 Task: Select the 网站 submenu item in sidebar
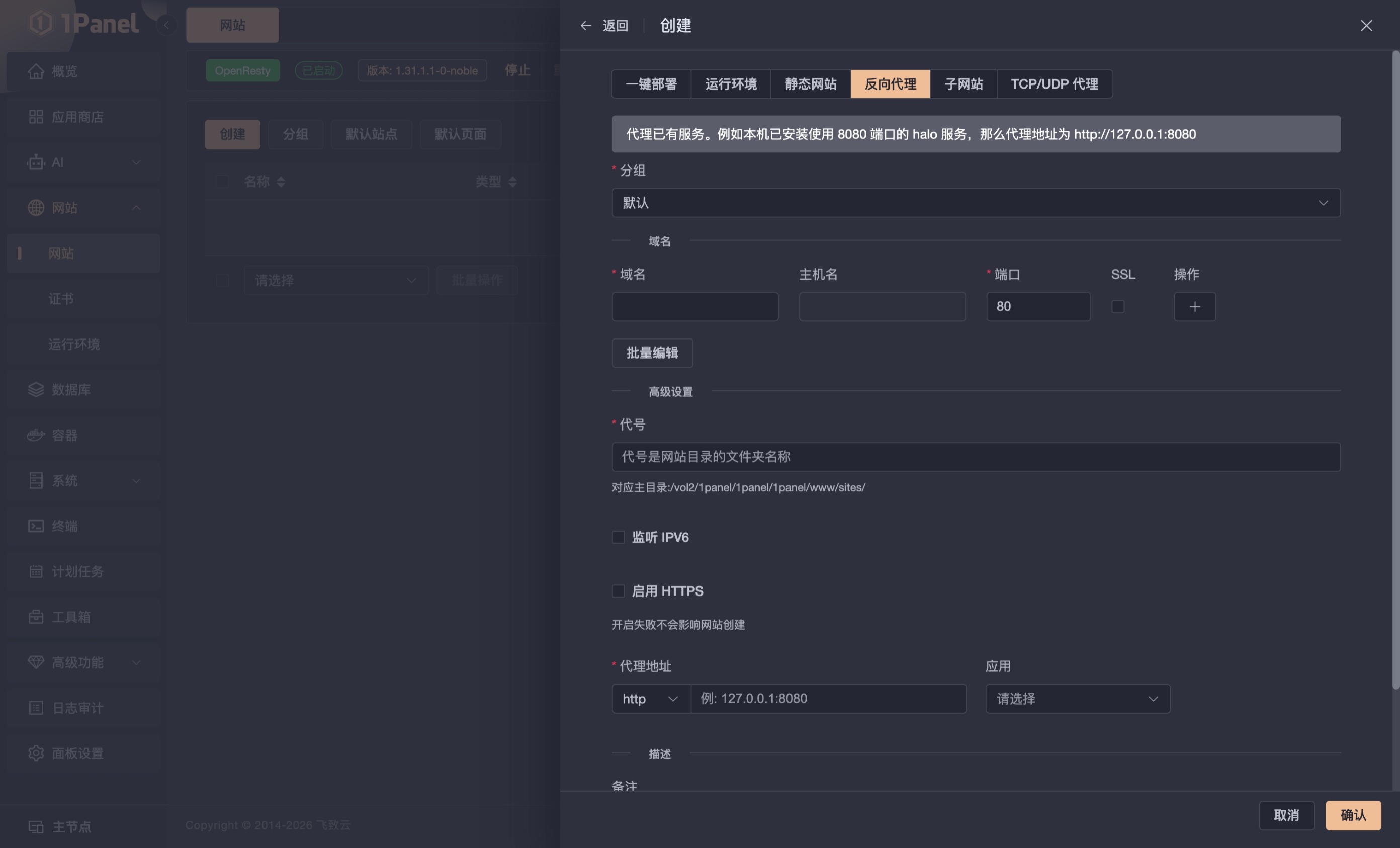pyautogui.click(x=83, y=253)
